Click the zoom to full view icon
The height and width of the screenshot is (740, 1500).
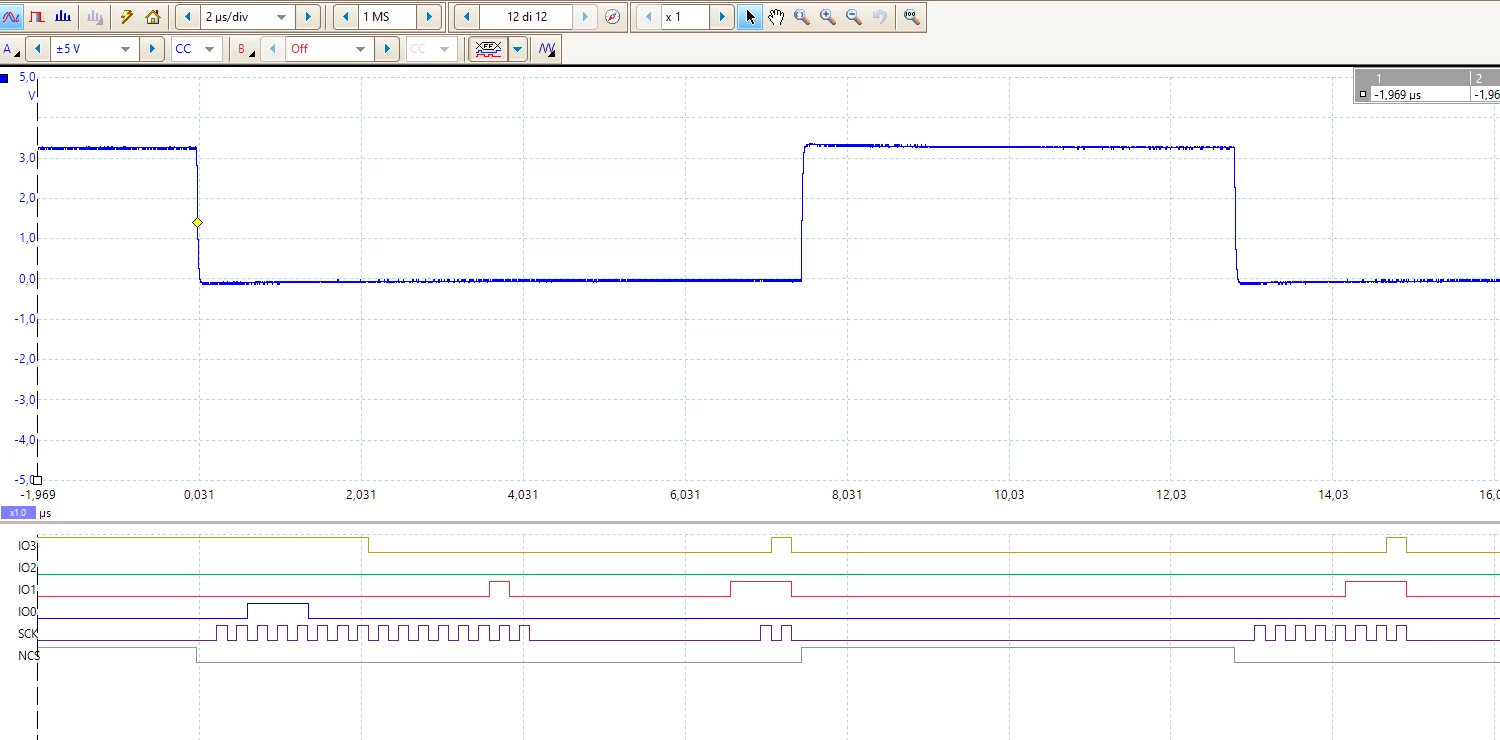[910, 17]
